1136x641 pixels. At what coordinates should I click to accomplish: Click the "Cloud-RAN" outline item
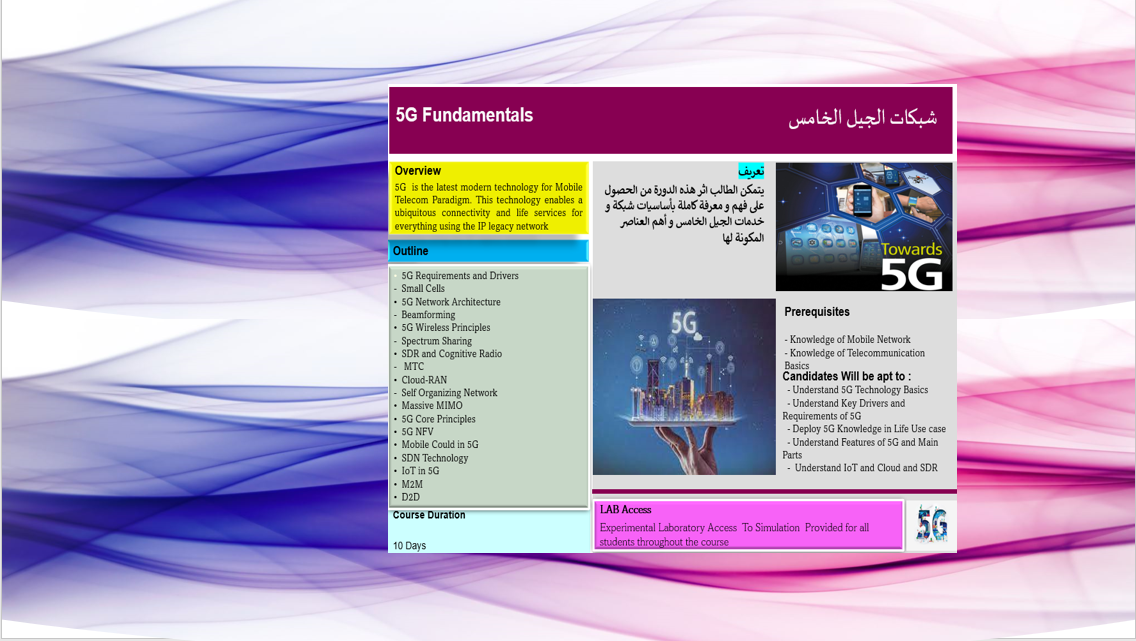(x=424, y=380)
